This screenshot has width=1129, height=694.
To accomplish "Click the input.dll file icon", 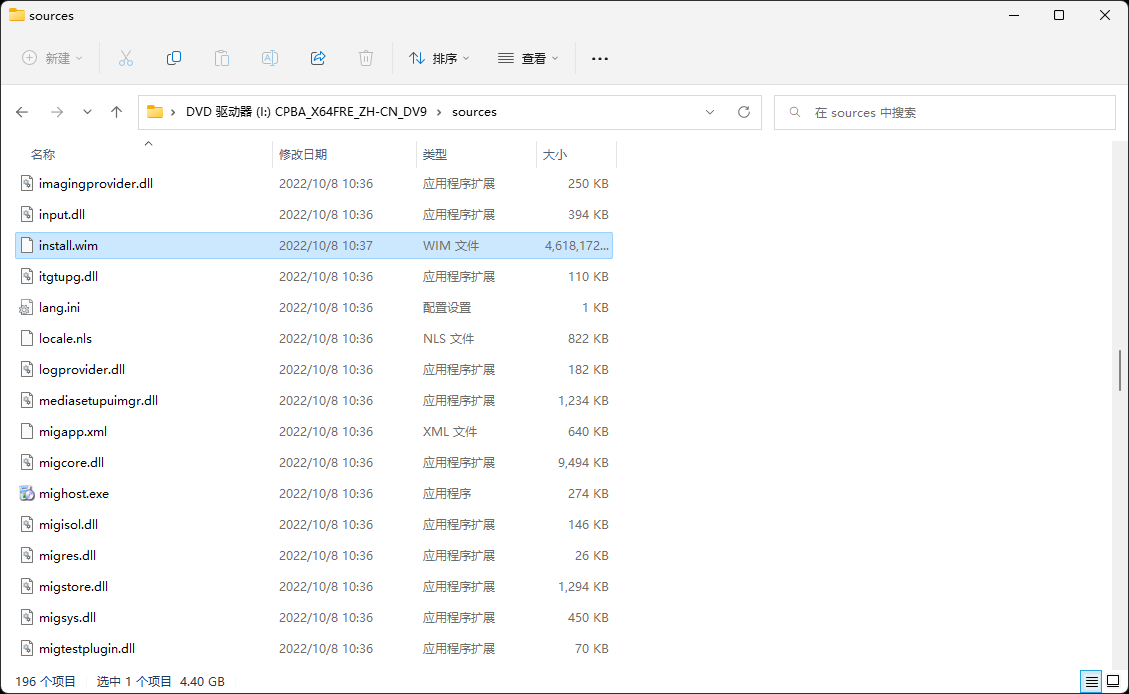I will click(27, 215).
